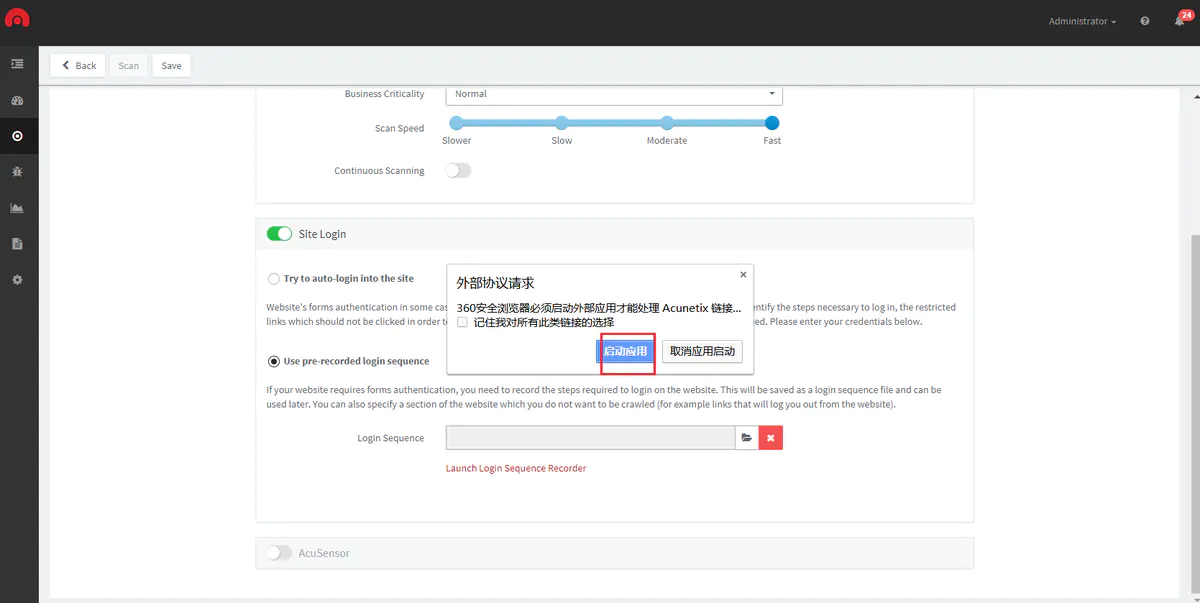The height and width of the screenshot is (603, 1200).
Task: Click Launch Login Sequence Recorder link
Action: 516,468
